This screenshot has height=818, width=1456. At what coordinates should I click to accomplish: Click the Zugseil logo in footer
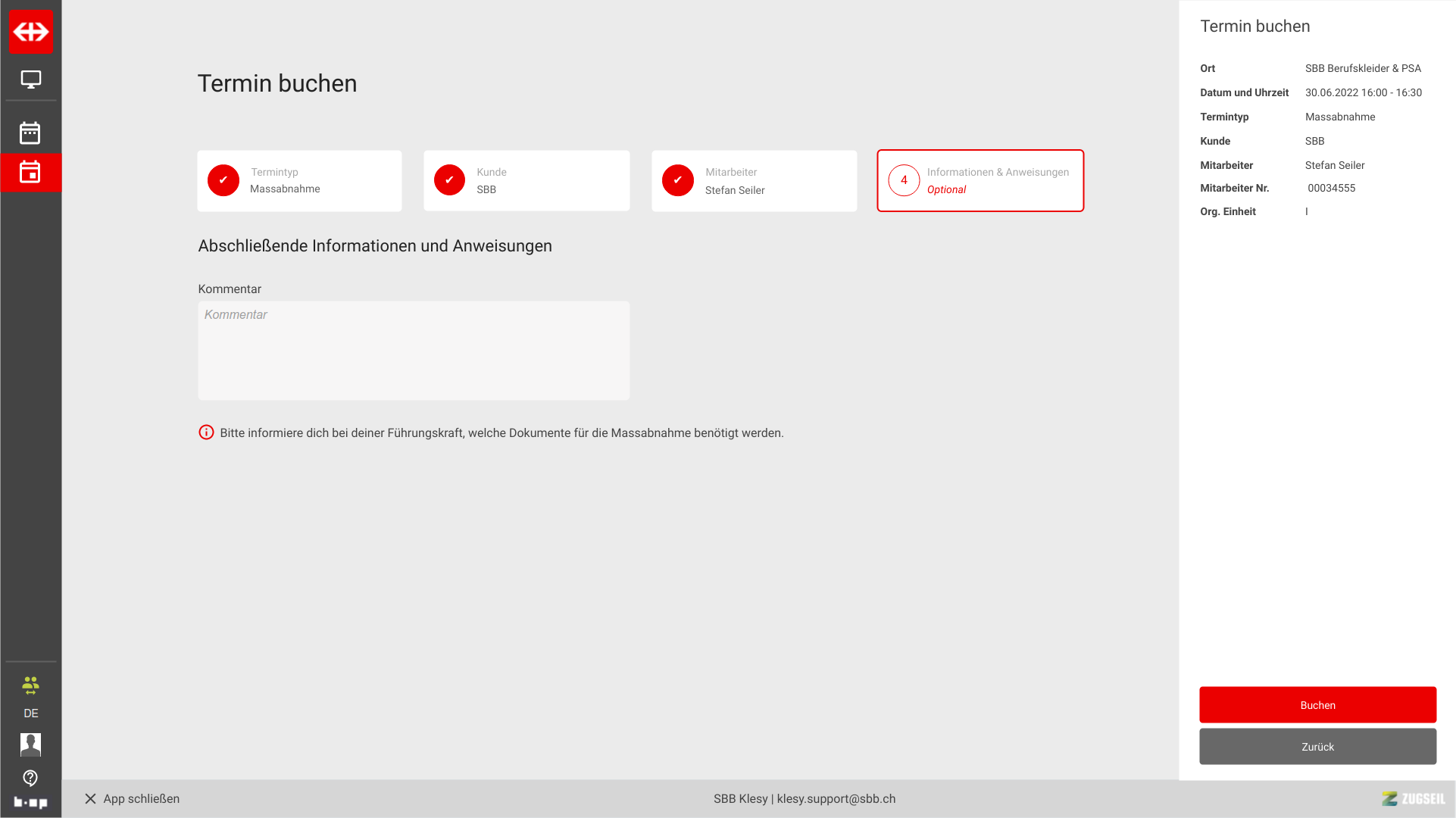[1413, 799]
